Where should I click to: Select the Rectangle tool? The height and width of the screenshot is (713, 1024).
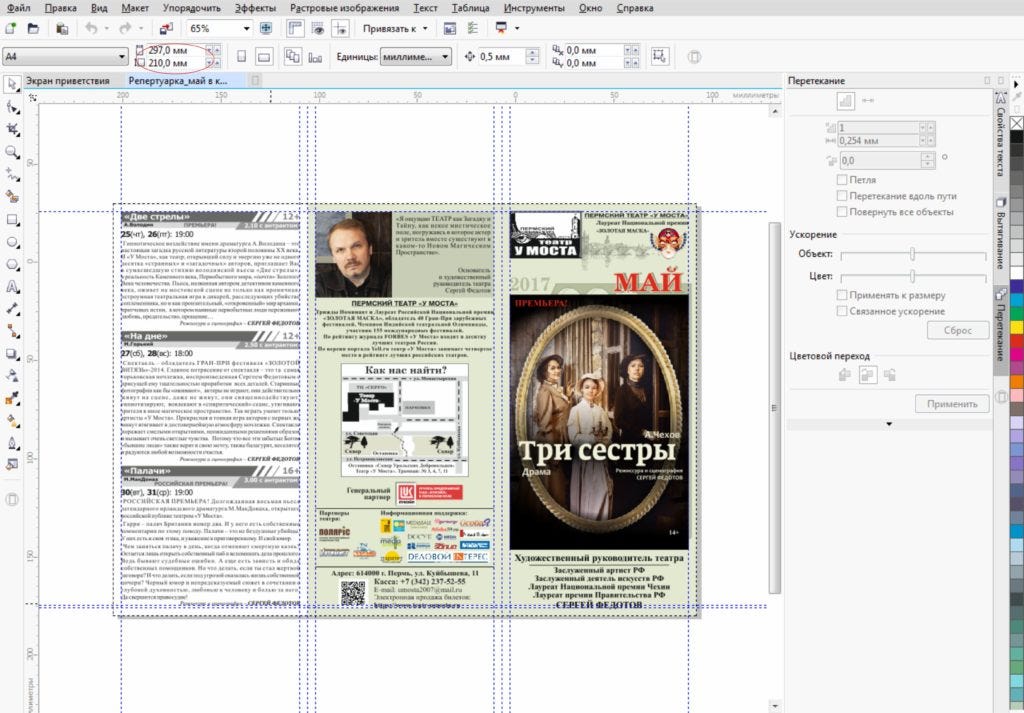point(12,219)
